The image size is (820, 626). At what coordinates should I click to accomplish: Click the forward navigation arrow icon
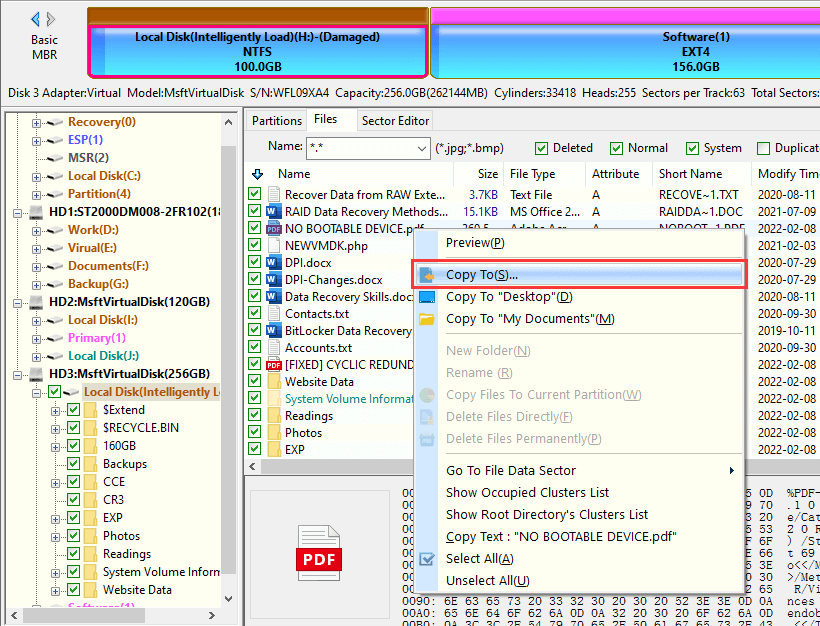(x=53, y=19)
